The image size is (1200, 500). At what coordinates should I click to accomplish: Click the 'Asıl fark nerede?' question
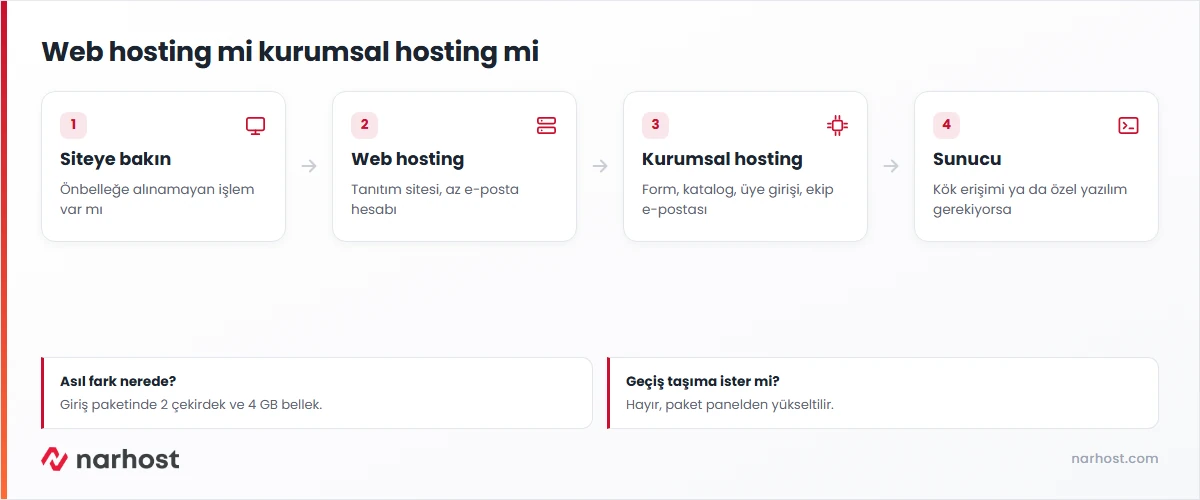[118, 381]
